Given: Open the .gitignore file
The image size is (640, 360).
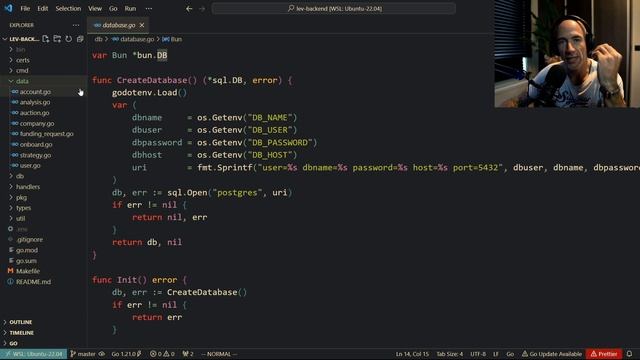Looking at the screenshot, I should click(x=29, y=240).
